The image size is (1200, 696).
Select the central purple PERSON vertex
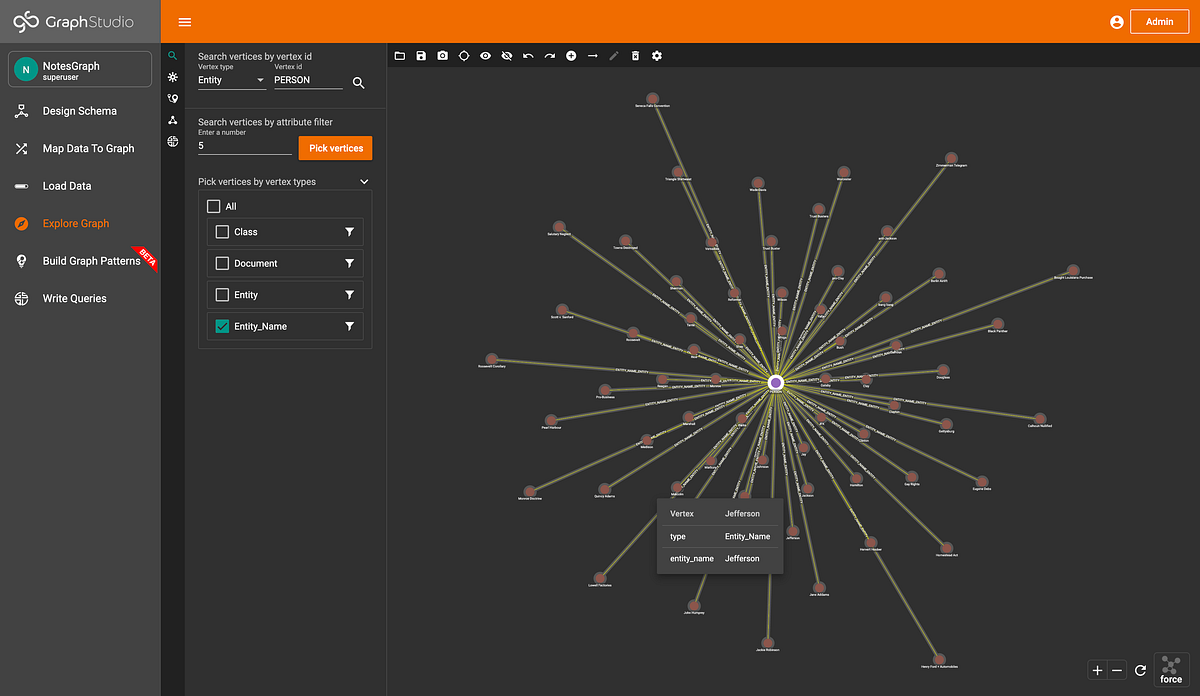click(x=775, y=382)
